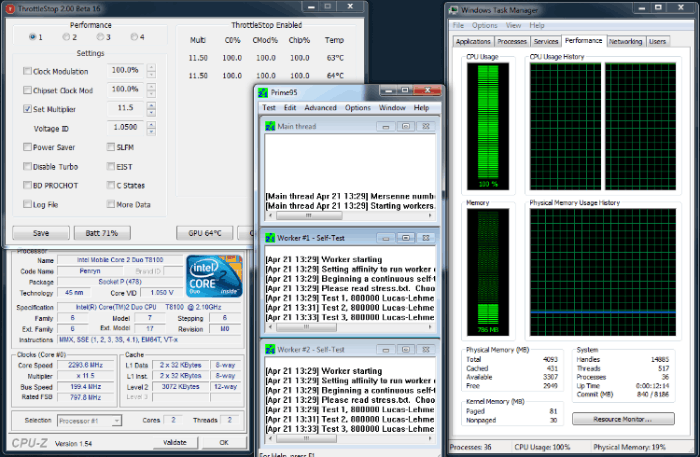Click the OK button in CPU-Z
Image resolution: width=700 pixels, height=457 pixels.
click(x=224, y=442)
